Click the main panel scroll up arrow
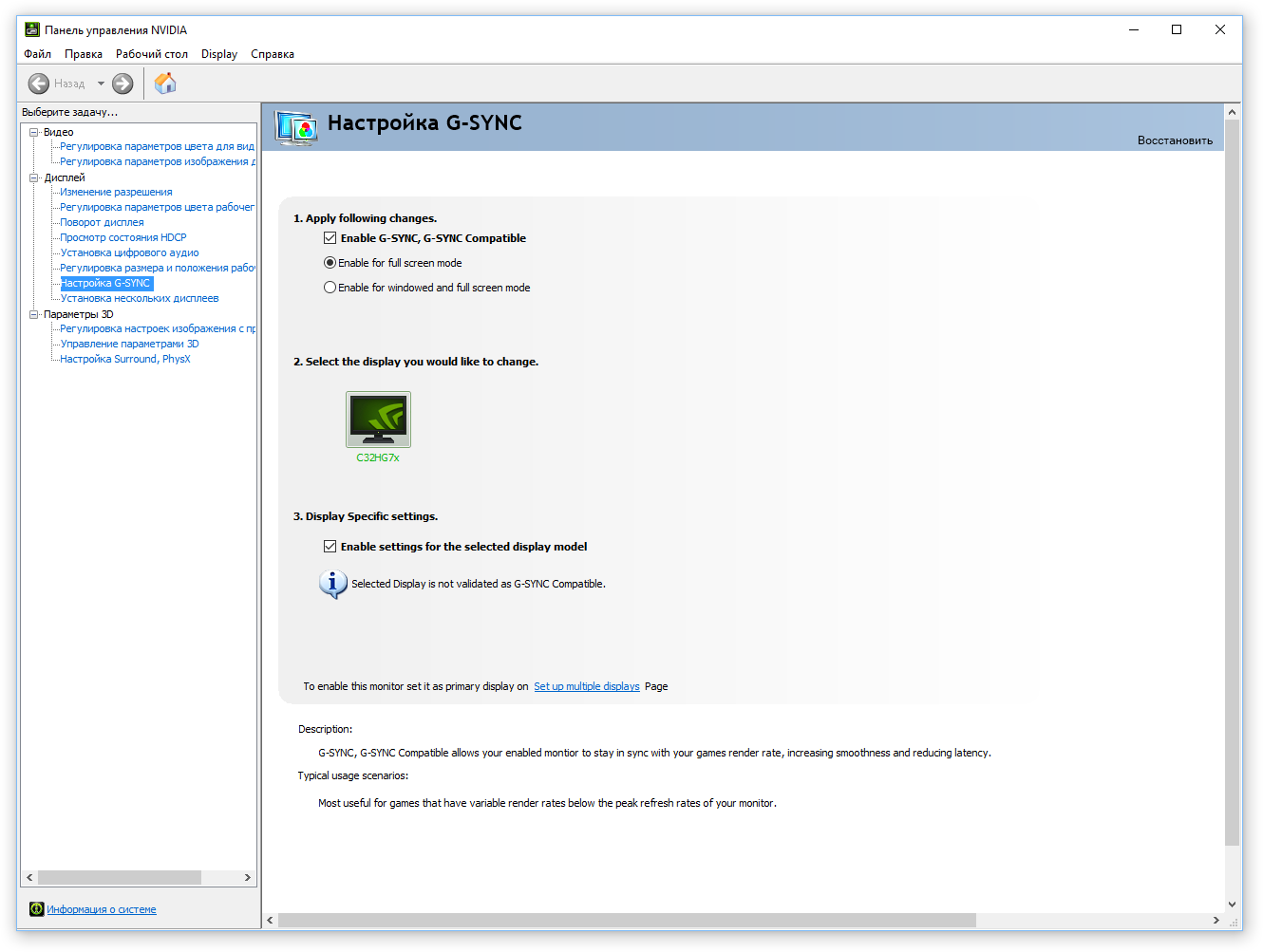The image size is (1263, 952). tap(1233, 112)
